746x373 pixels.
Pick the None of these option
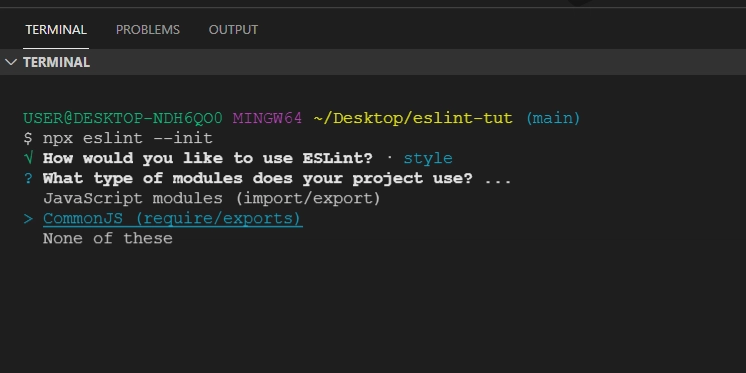pos(108,238)
